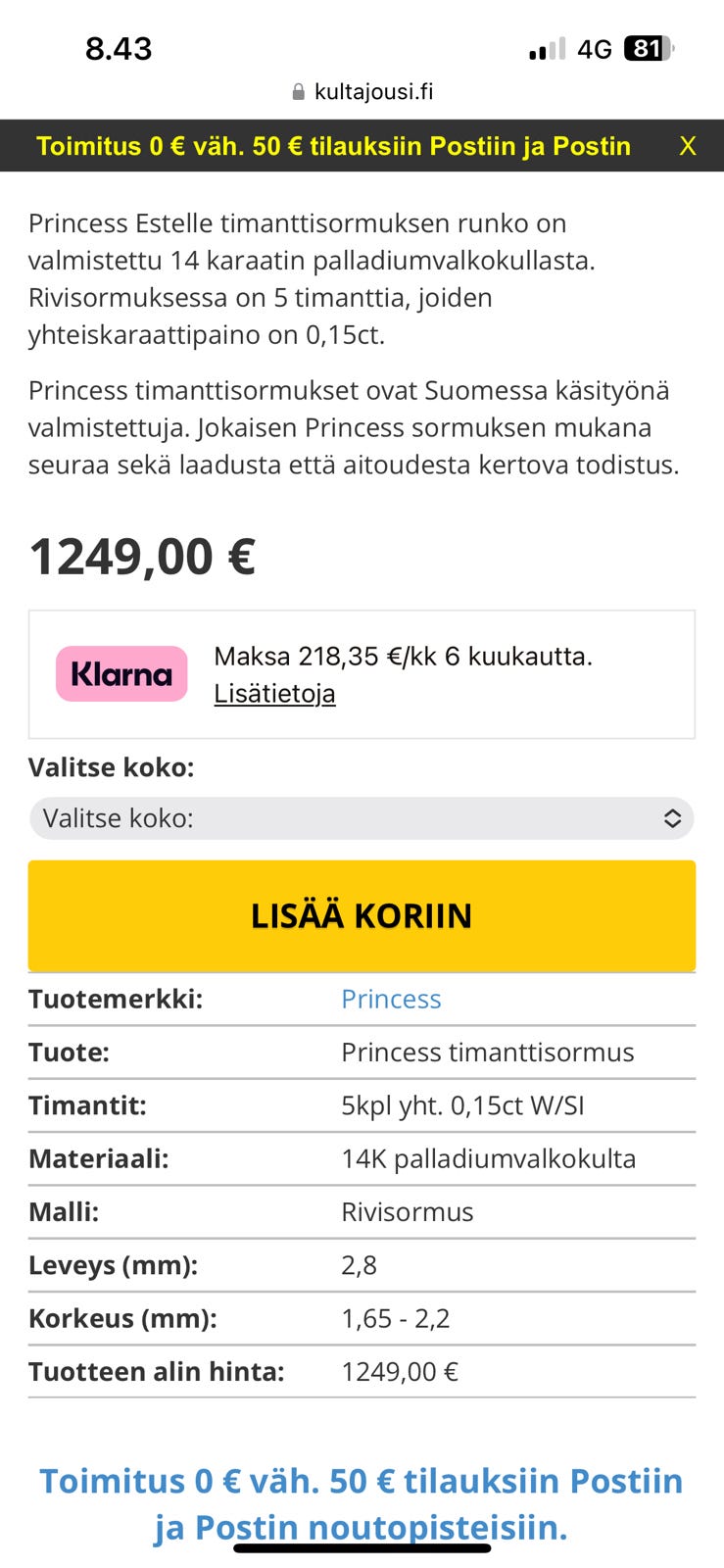The height and width of the screenshot is (1568, 724).
Task: Click the price 1249,00 €
Action: (143, 556)
